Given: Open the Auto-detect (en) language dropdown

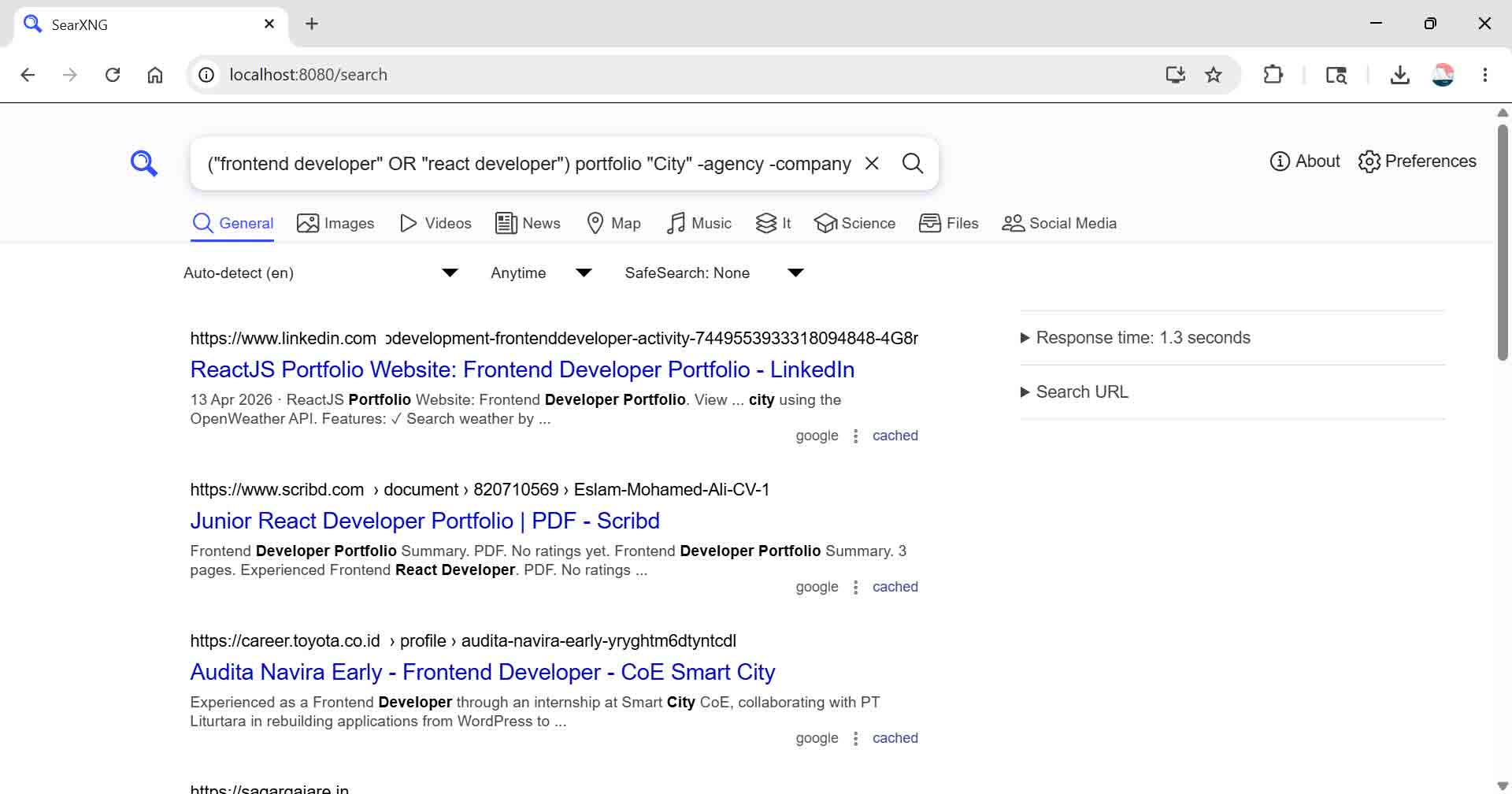Looking at the screenshot, I should tap(321, 273).
